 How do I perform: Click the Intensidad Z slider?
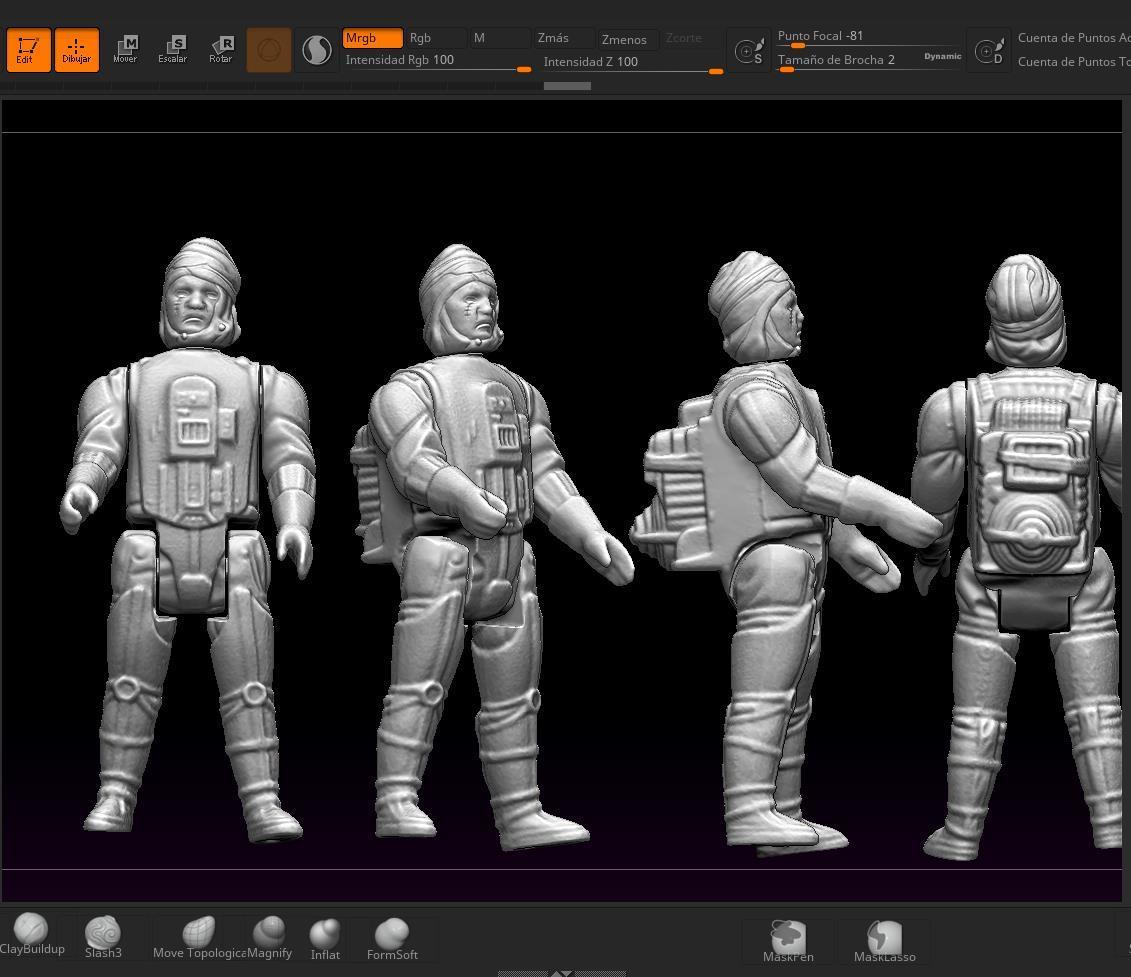coord(632,63)
